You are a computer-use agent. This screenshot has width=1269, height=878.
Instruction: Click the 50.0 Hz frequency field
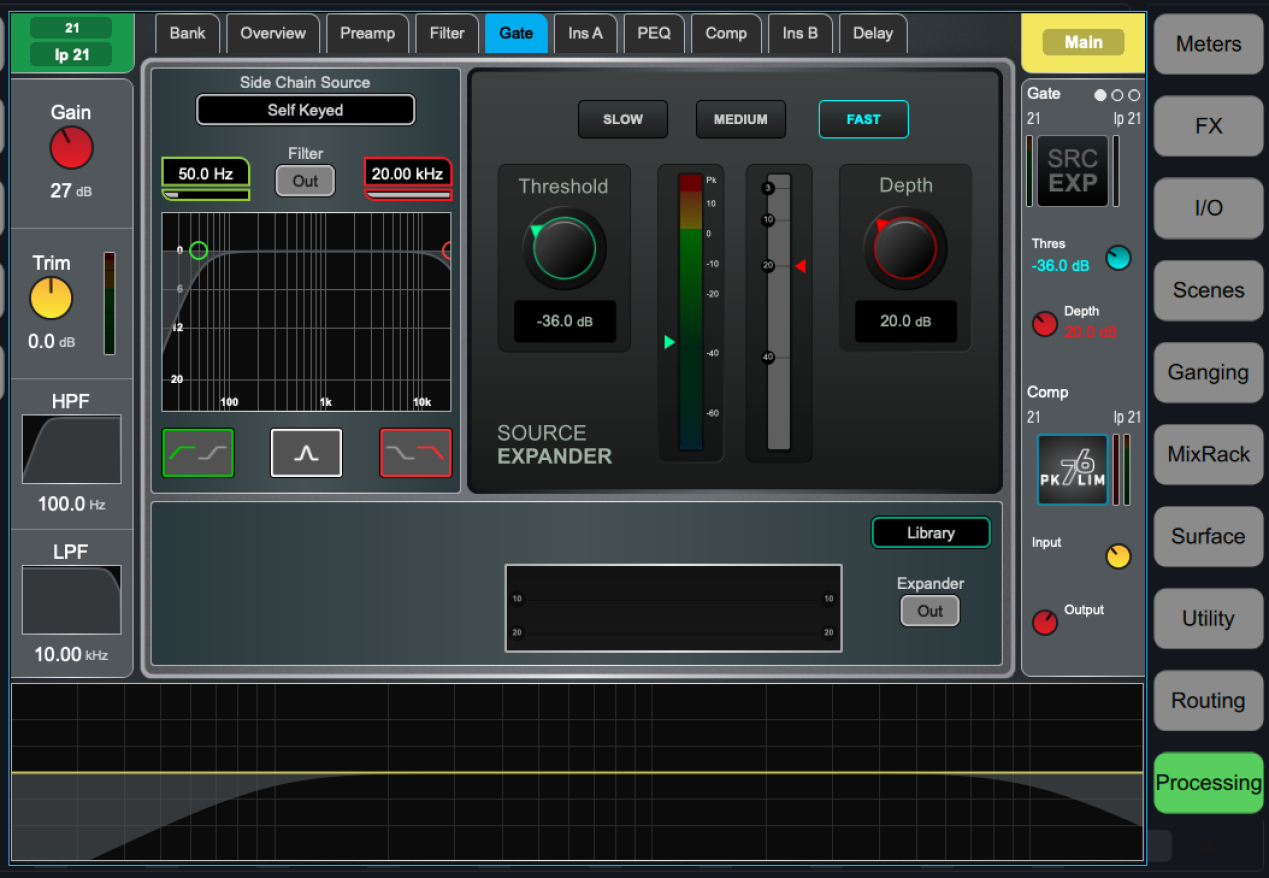coord(205,174)
